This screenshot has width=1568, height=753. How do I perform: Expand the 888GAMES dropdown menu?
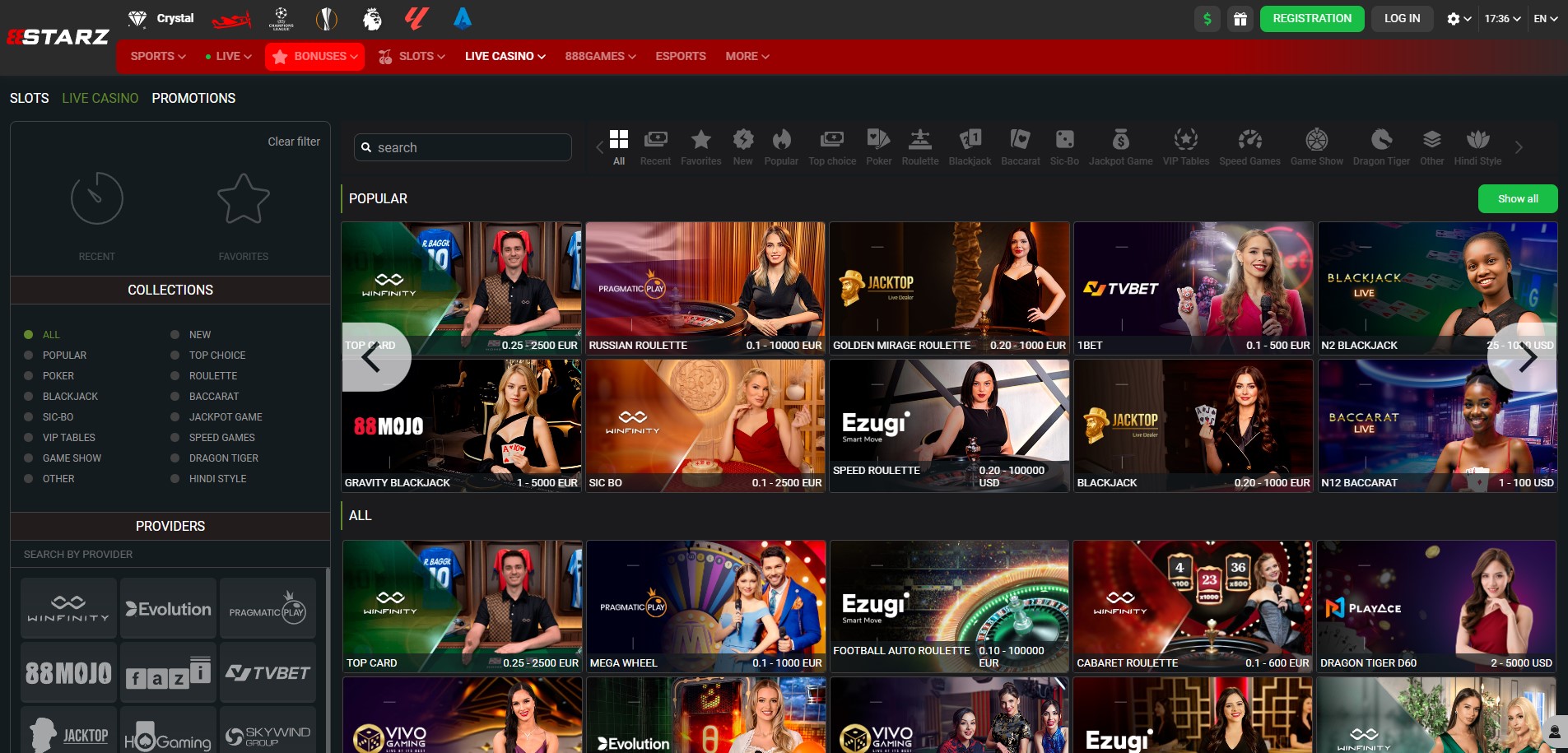tap(600, 56)
